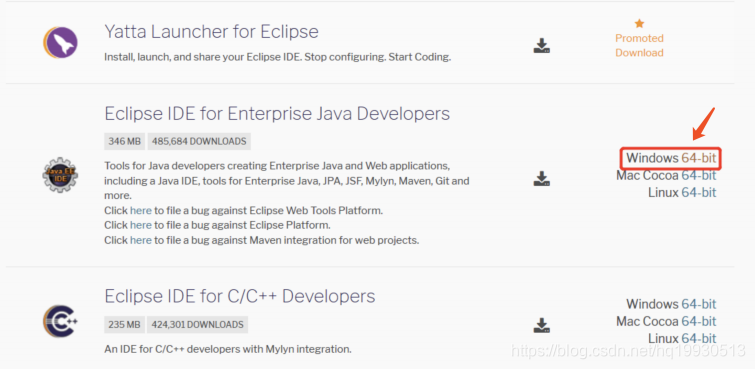Download Windows 64-bit for Enterprise Java
The height and width of the screenshot is (369, 755).
(x=699, y=158)
